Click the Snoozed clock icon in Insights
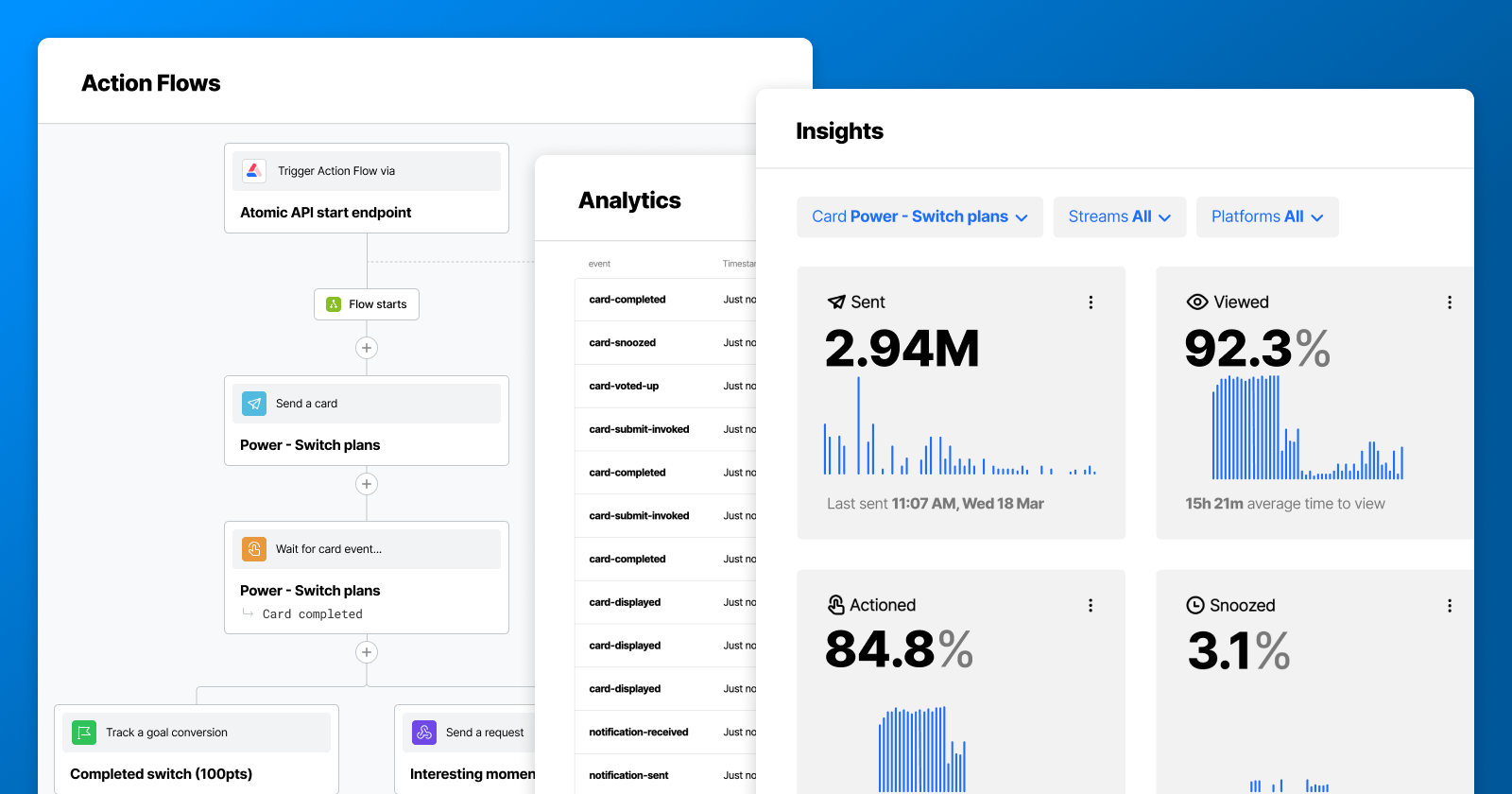The width and height of the screenshot is (1512, 794). coord(1195,605)
